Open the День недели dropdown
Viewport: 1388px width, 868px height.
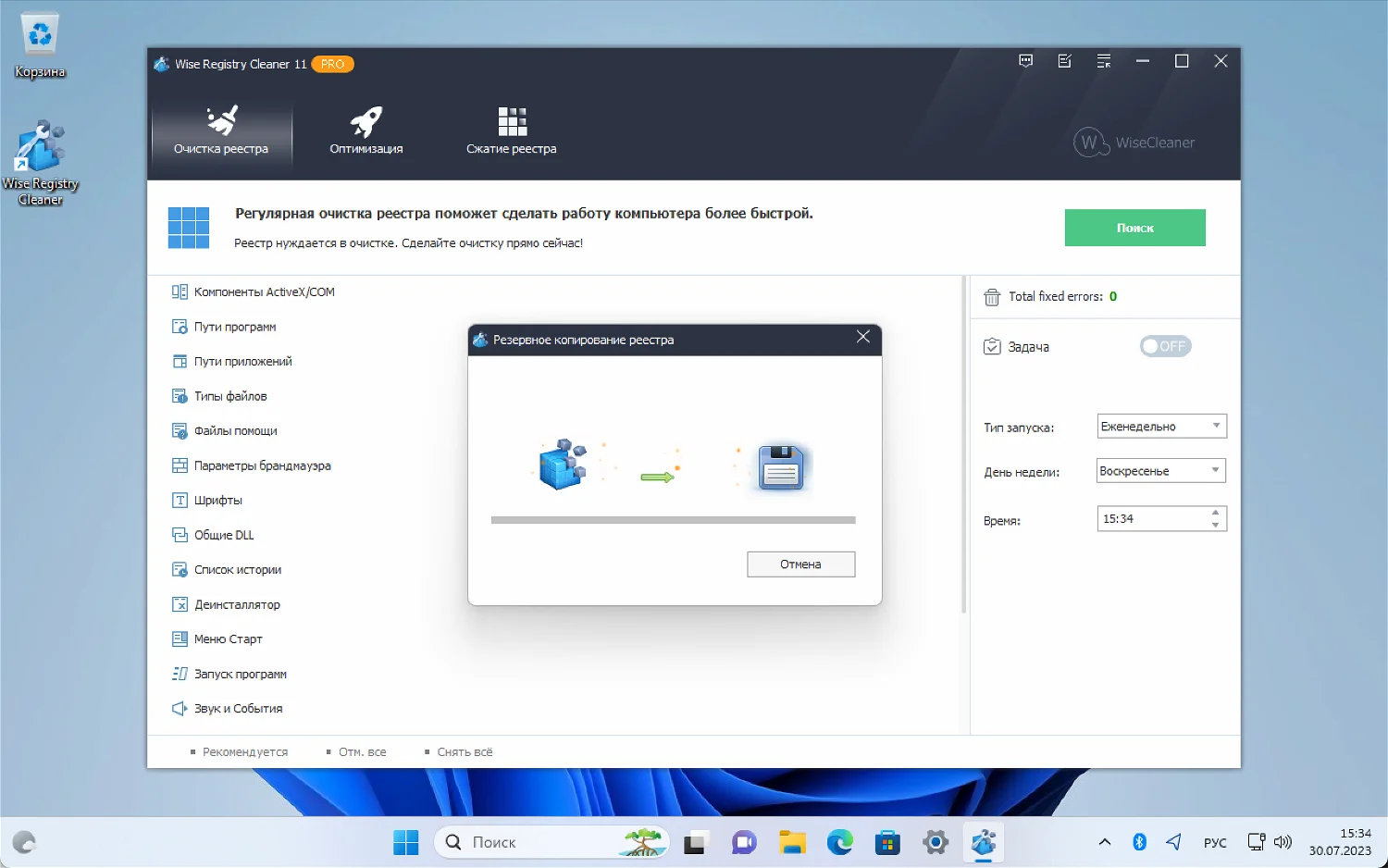[1161, 471]
